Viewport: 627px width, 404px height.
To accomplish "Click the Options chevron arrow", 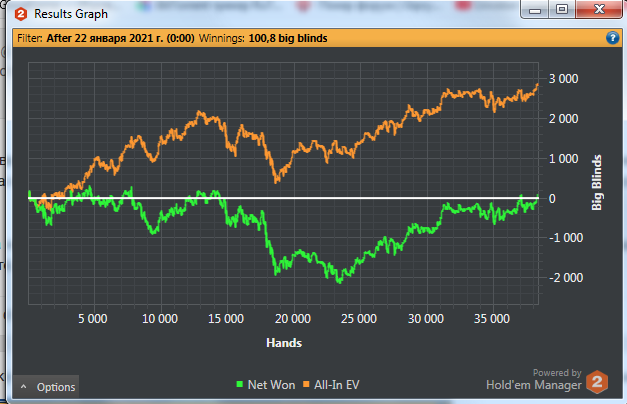I will pos(24,387).
